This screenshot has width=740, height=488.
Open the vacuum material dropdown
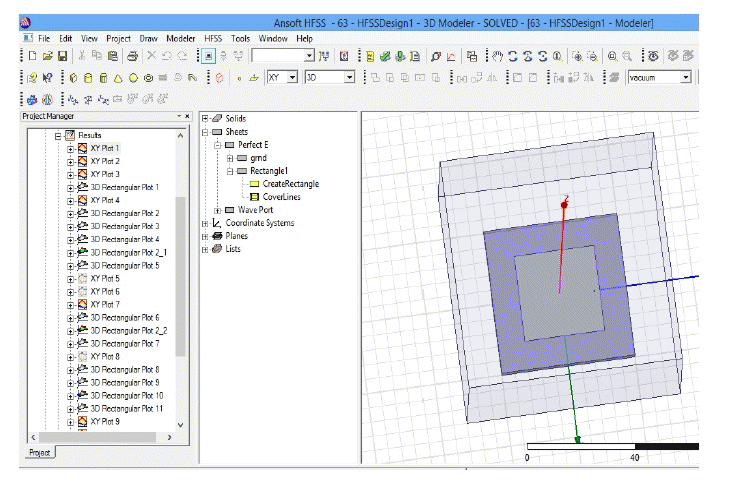coord(686,77)
